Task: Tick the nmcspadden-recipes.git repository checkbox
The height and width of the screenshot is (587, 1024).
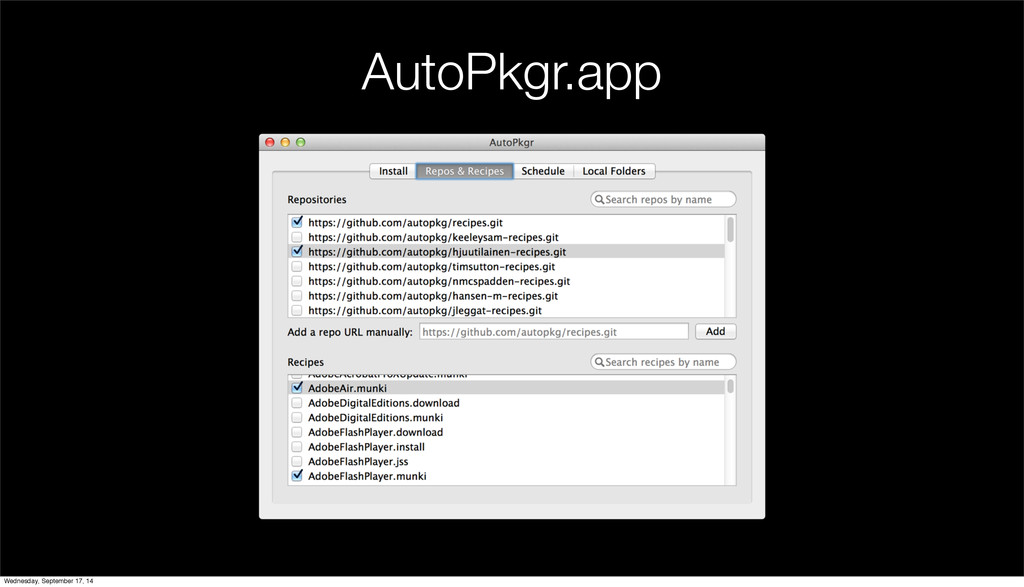Action: click(297, 281)
